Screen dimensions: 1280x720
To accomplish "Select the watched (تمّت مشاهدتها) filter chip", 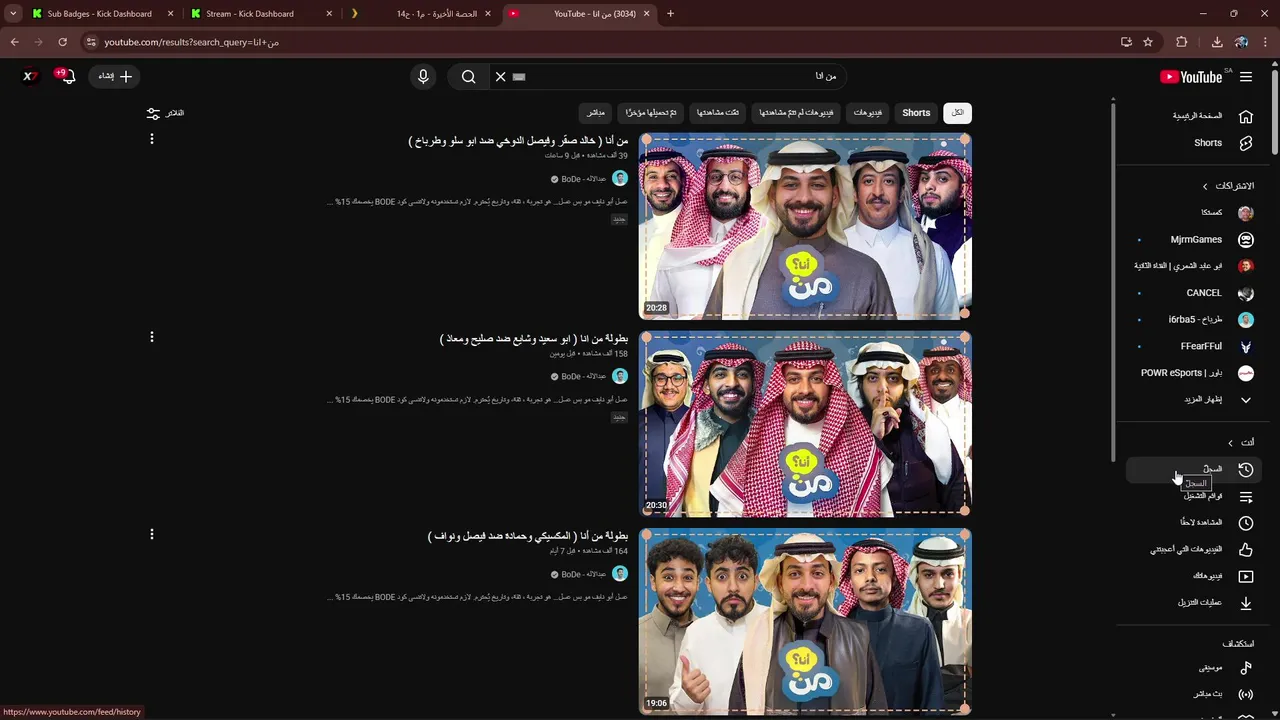I will pos(718,113).
